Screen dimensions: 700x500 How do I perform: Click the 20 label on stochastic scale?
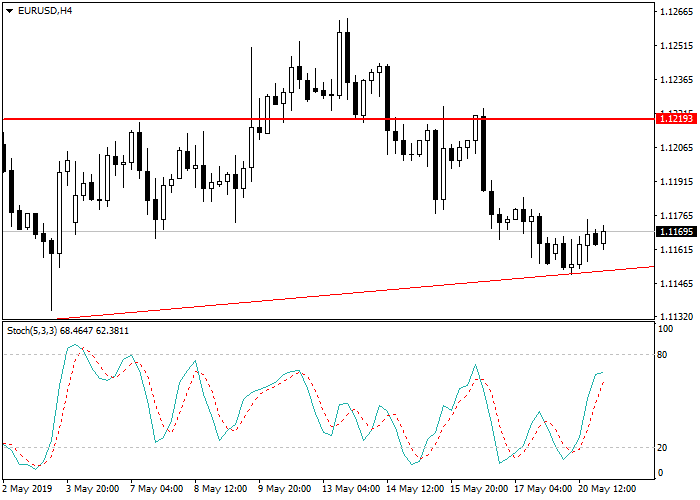(663, 448)
